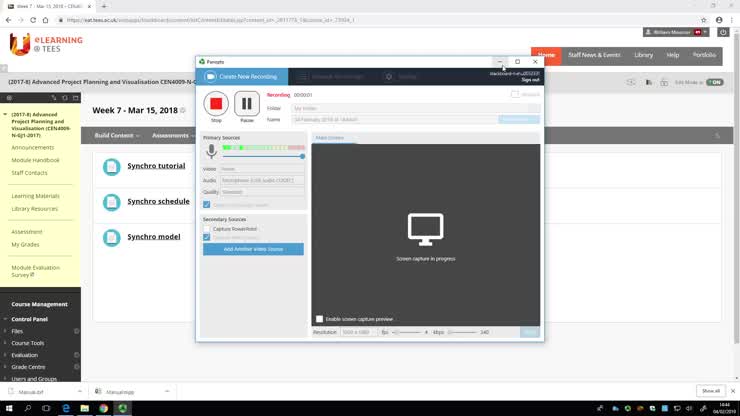The height and width of the screenshot is (416, 740).
Task: Switch to the Library tab
Action: (x=644, y=55)
